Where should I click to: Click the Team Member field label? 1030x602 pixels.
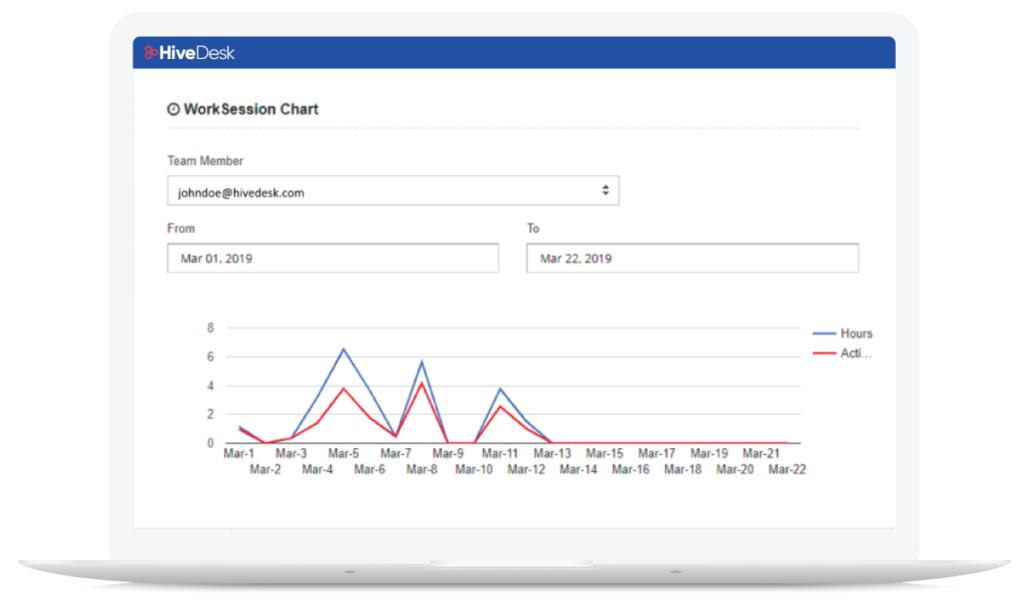coord(205,161)
